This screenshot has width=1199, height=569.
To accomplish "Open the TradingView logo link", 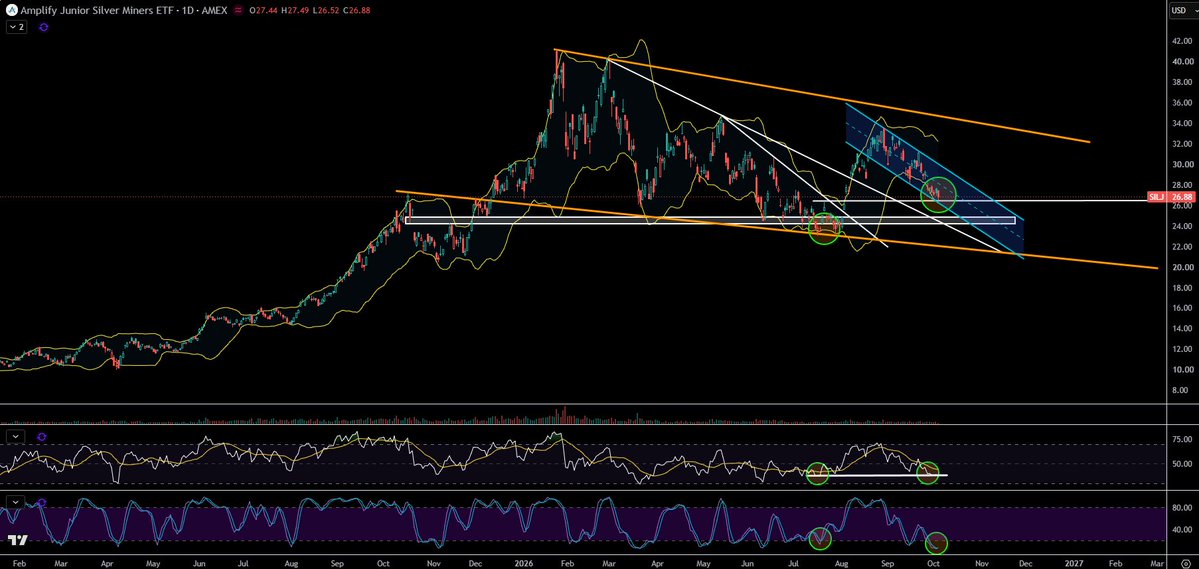I will click(19, 540).
